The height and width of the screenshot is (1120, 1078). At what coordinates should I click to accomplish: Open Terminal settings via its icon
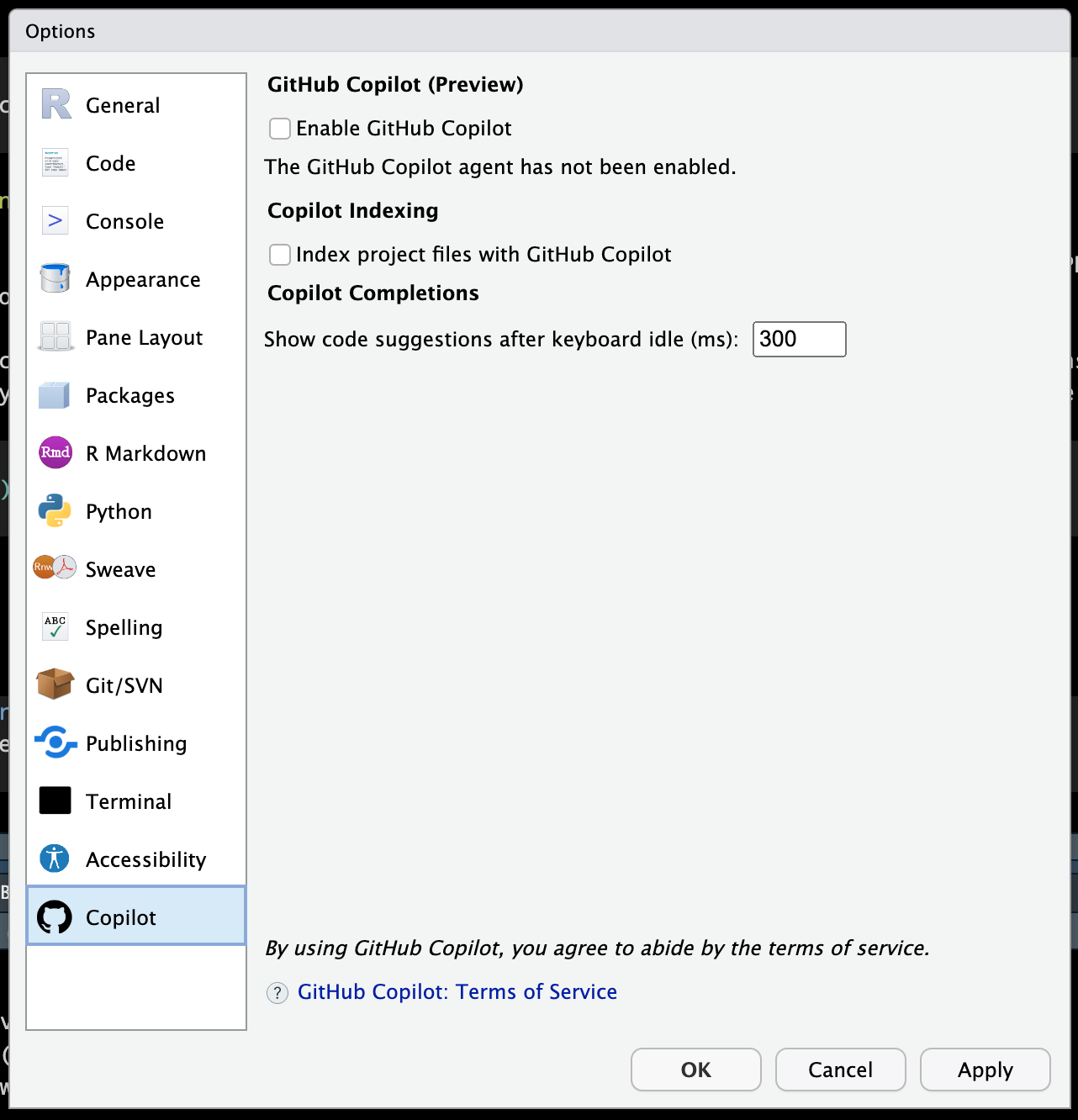pyautogui.click(x=54, y=800)
